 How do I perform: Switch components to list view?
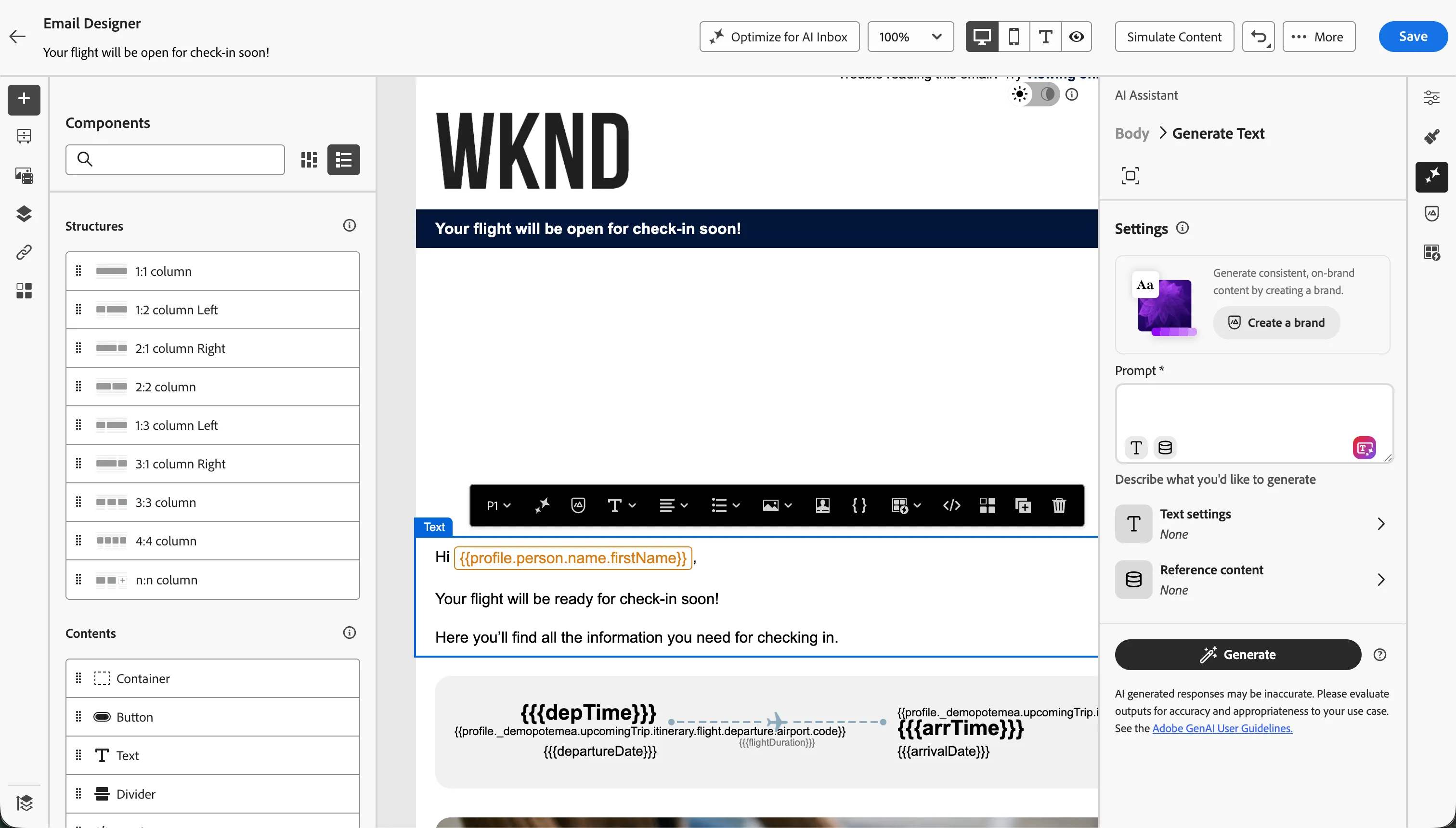[x=343, y=160]
